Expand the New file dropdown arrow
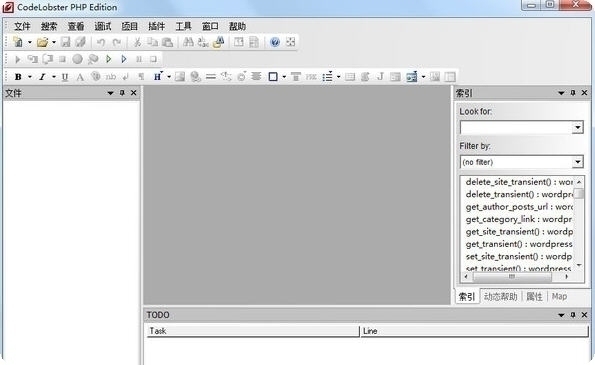This screenshot has width=595, height=365. (x=29, y=42)
